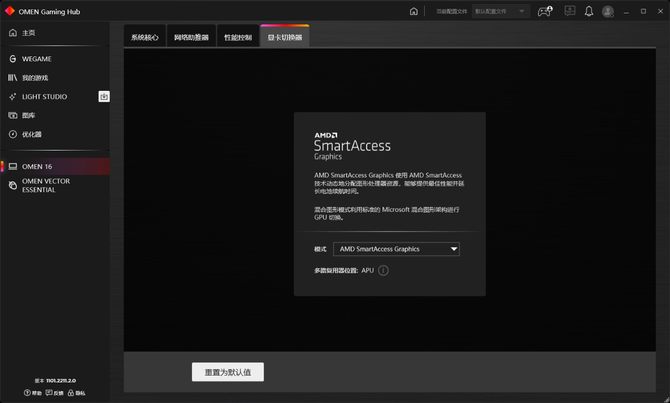The image size is (670, 403).
Task: Open 隐私 privacy link at bottom left
Action: [76, 393]
